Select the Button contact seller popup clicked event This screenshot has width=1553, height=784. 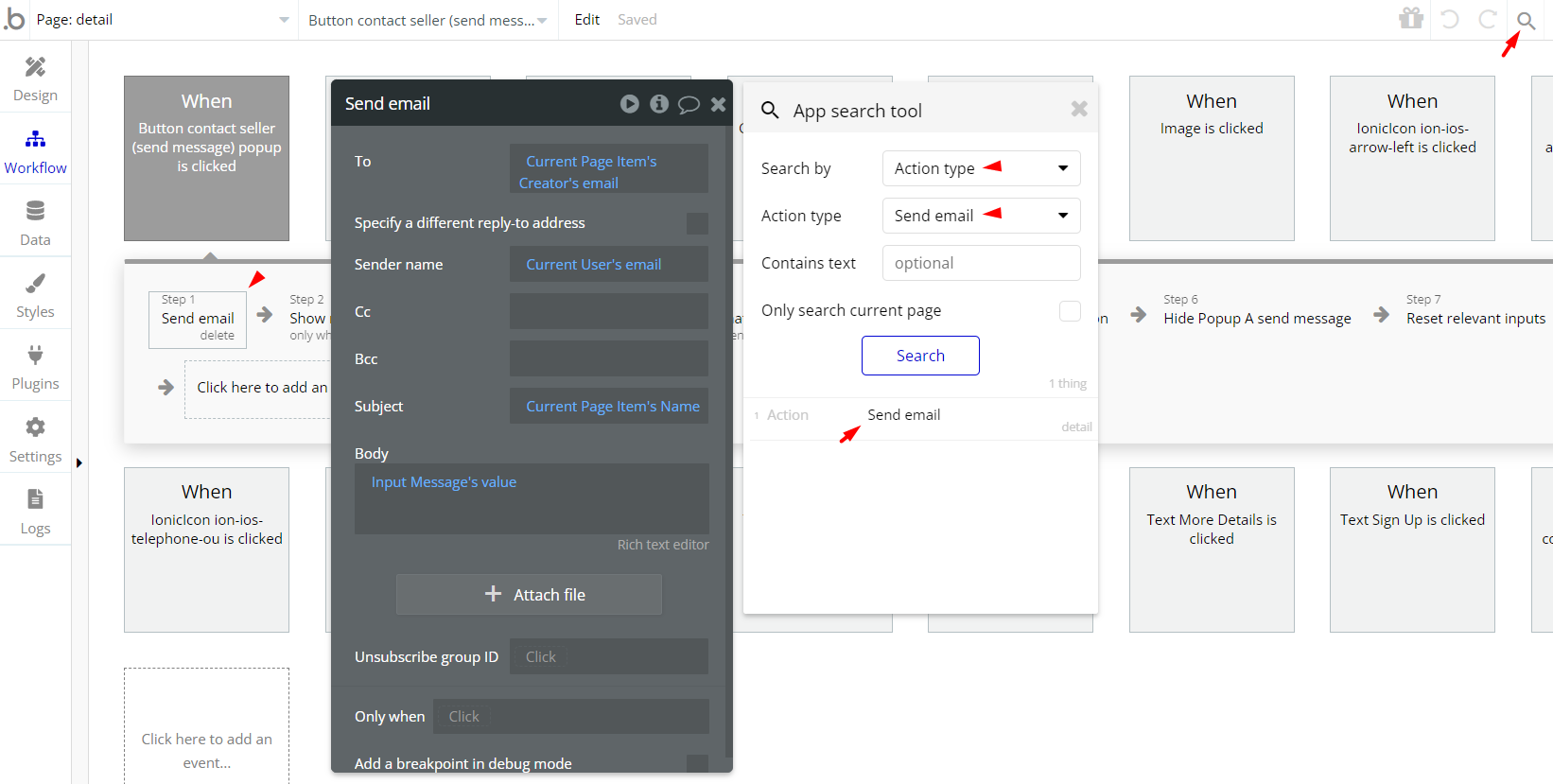pos(206,158)
